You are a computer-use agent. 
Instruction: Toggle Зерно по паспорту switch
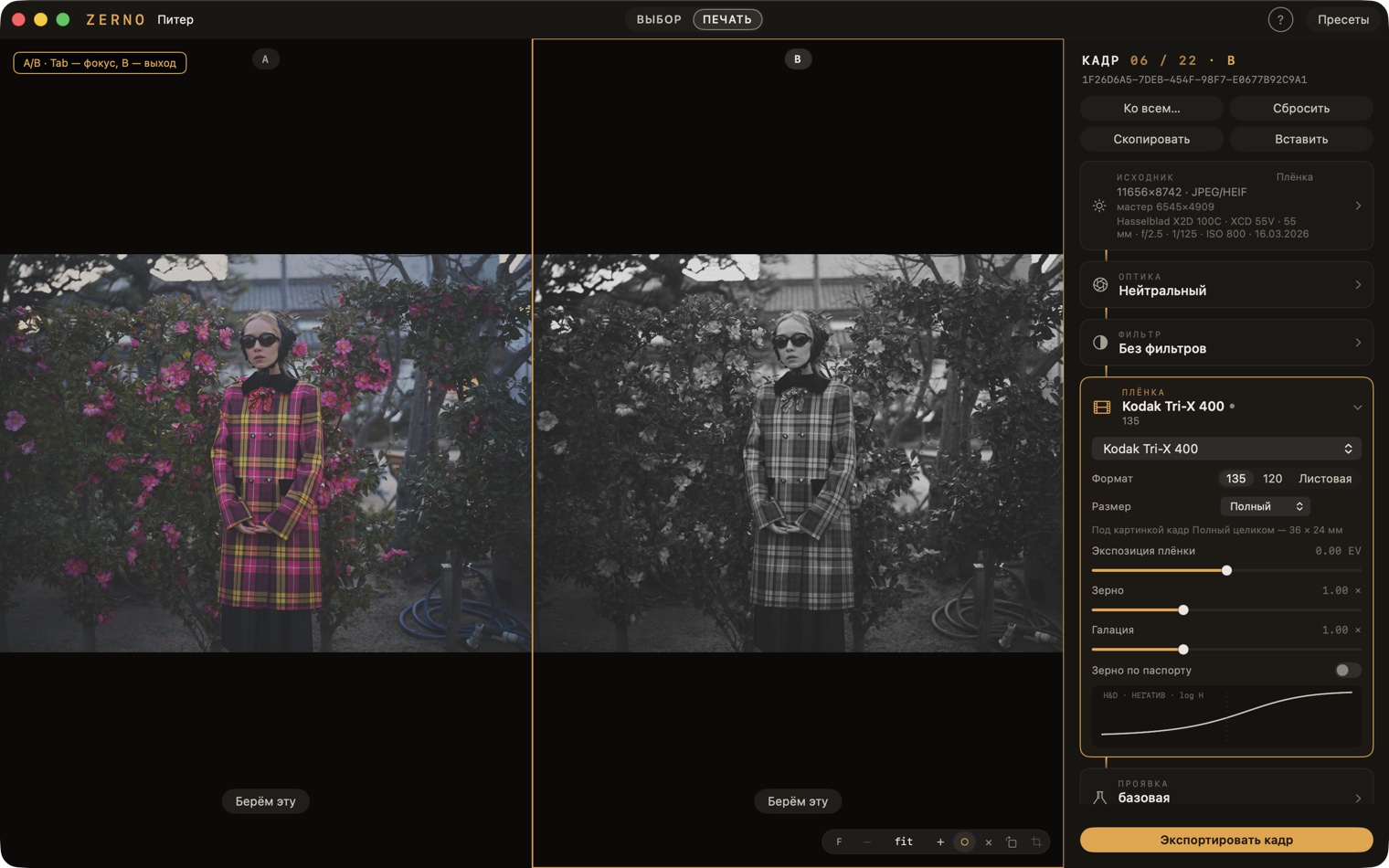click(x=1347, y=671)
